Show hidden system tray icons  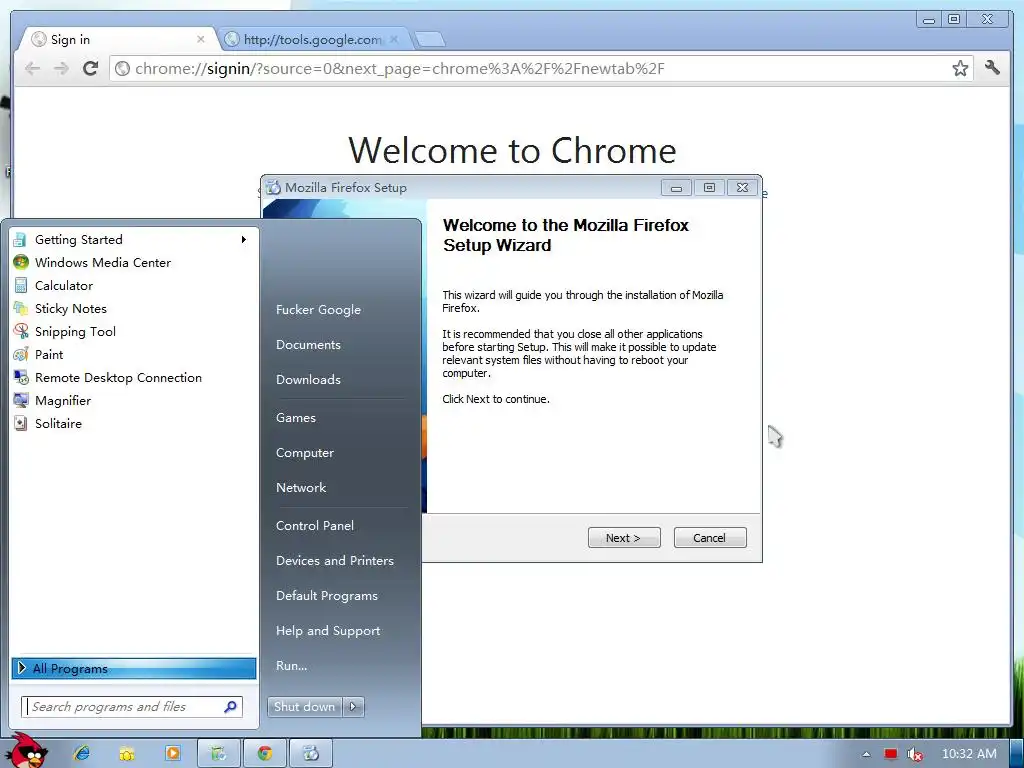pyautogui.click(x=867, y=754)
